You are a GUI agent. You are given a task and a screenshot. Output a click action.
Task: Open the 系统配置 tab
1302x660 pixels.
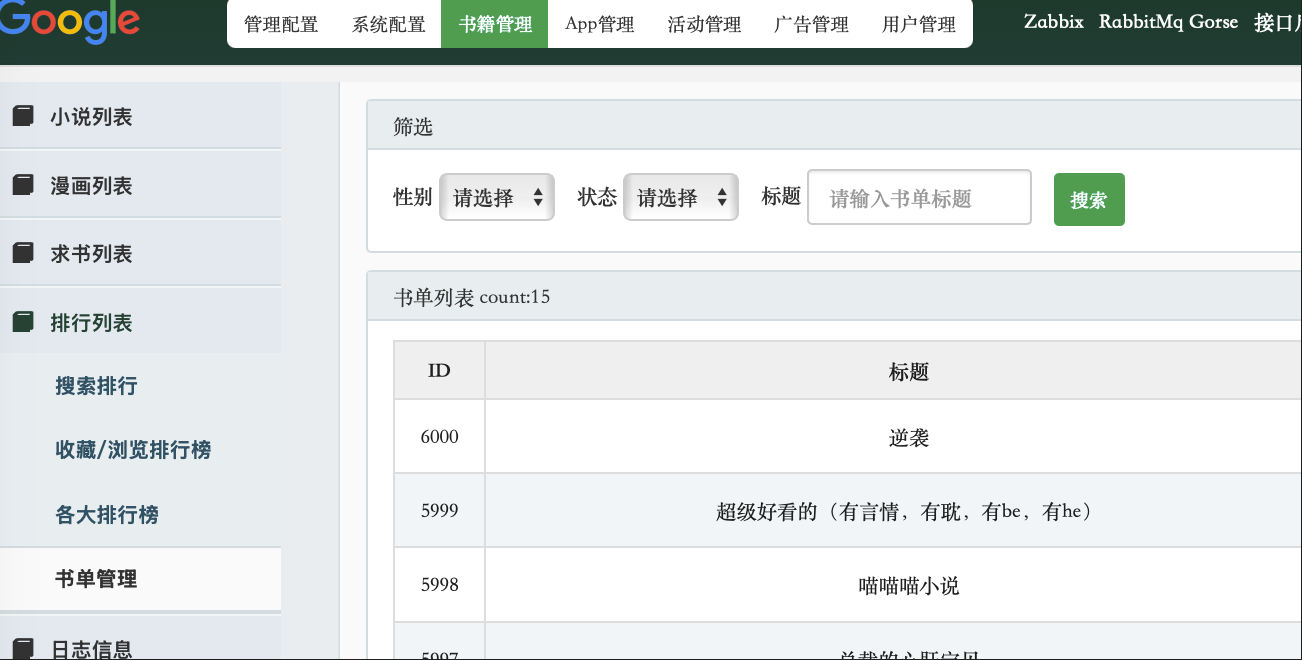pos(389,25)
